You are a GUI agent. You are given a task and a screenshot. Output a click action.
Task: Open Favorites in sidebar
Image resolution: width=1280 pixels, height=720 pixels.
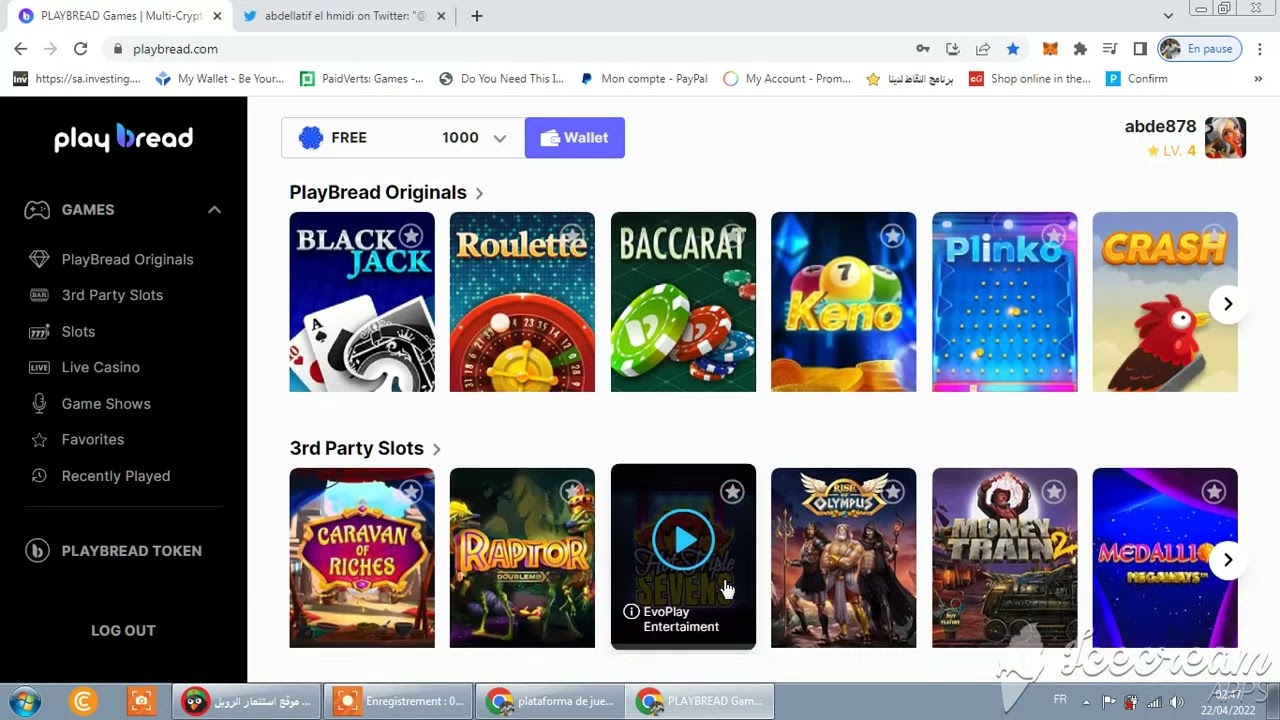(x=92, y=440)
